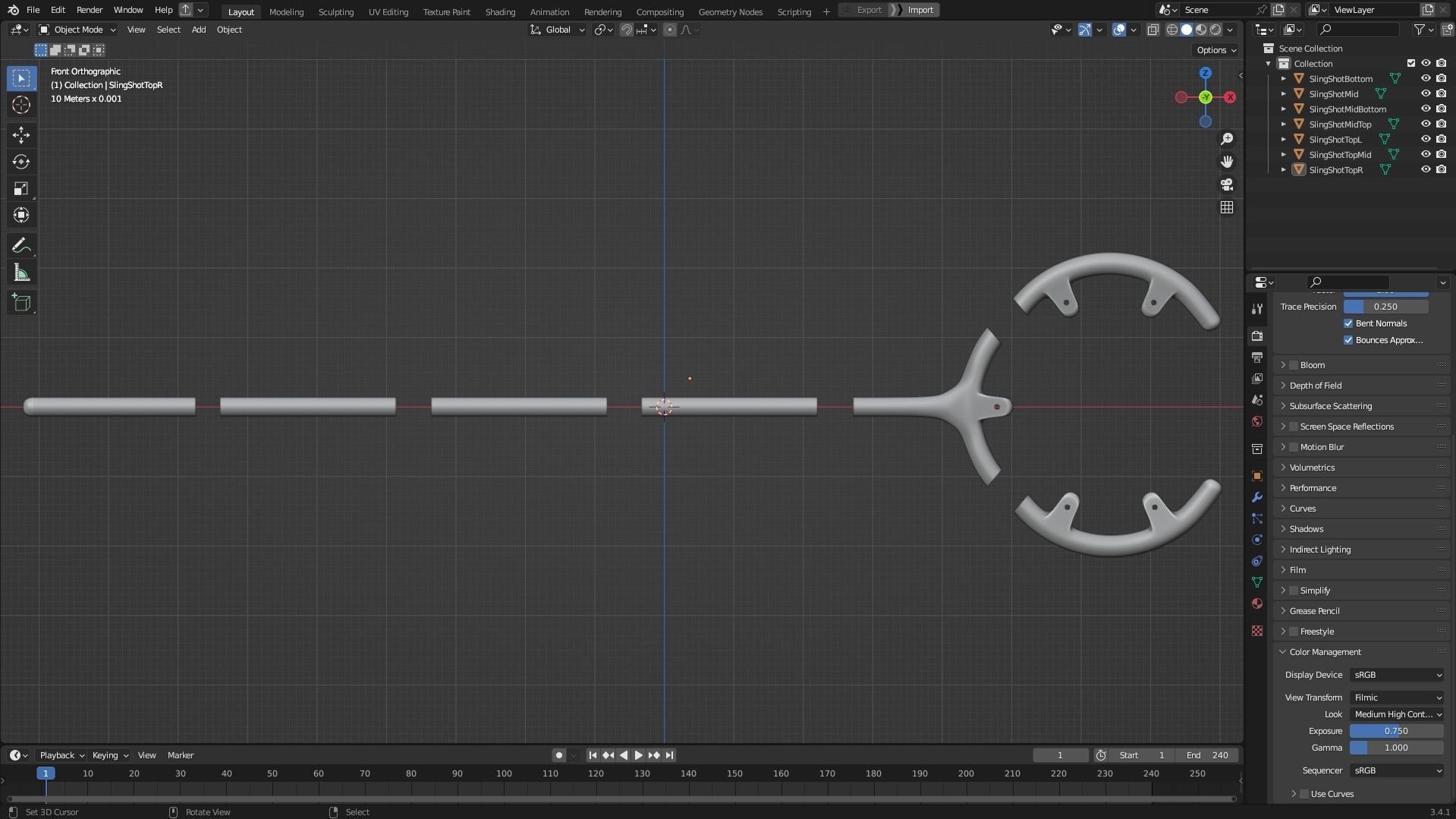Open the viewport Options button

[1216, 50]
